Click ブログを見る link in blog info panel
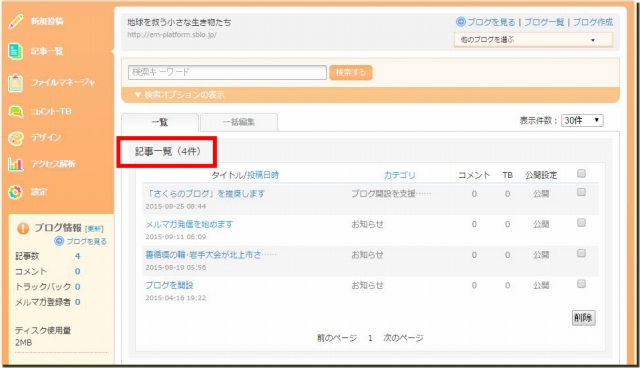Viewport: 640px width, 368px height. (86, 241)
